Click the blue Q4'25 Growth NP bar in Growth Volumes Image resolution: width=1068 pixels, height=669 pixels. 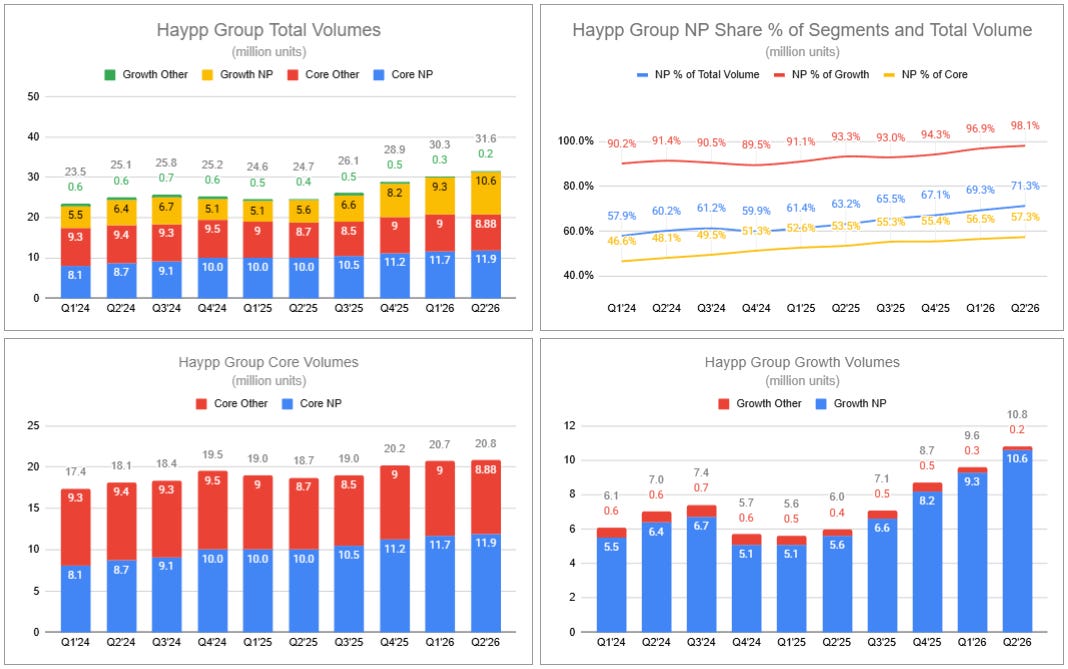tap(927, 562)
